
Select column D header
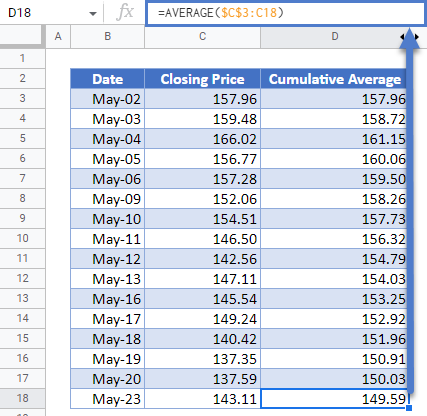(335, 36)
